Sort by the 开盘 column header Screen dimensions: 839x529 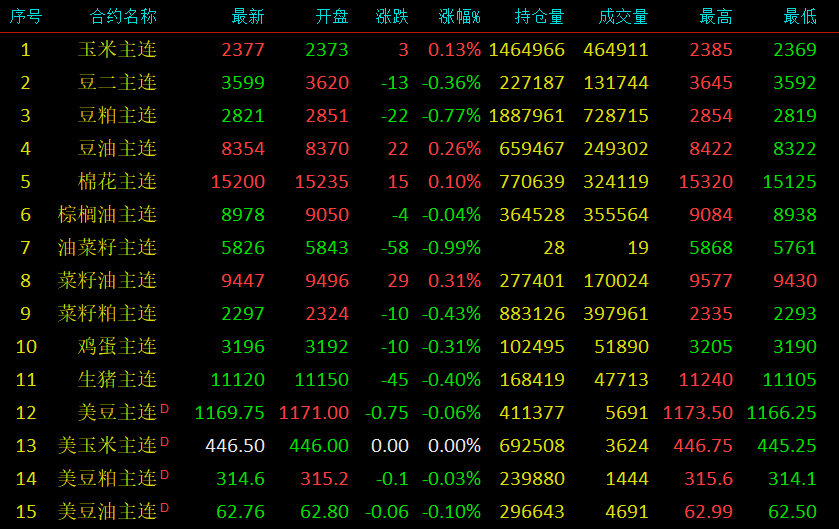[332, 17]
